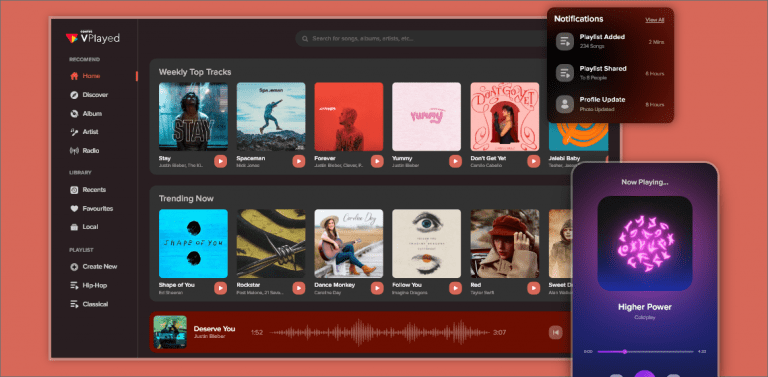Click the VPlayed logo
This screenshot has height=377, width=768.
93,38
